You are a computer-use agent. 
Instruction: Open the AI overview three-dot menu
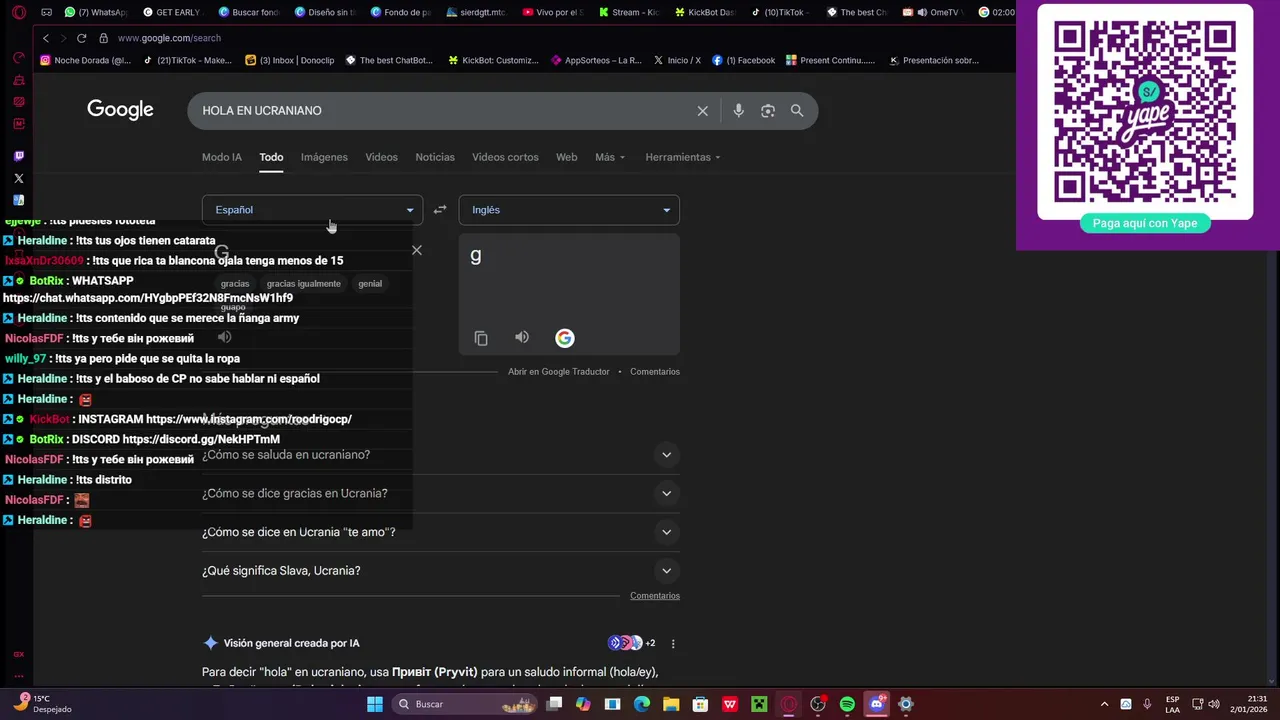point(673,643)
